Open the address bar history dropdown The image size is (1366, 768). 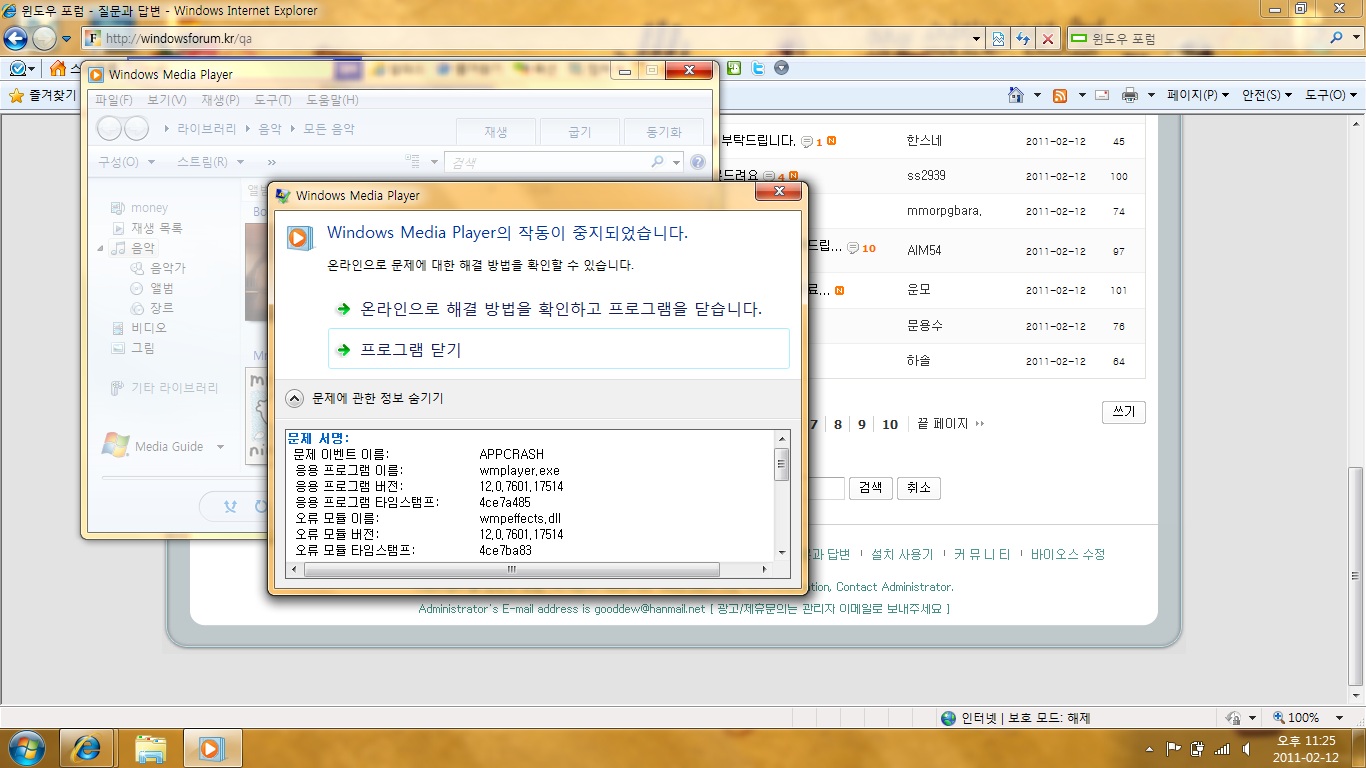[x=977, y=38]
